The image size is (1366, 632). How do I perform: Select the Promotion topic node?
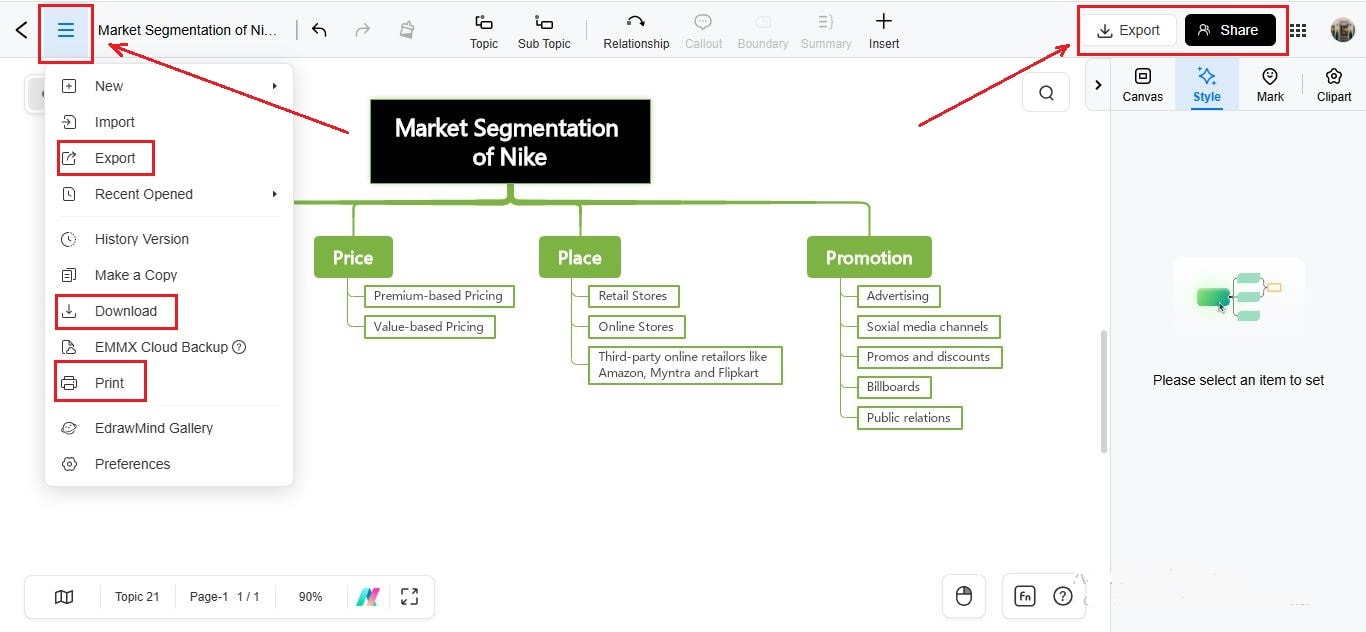tap(869, 257)
